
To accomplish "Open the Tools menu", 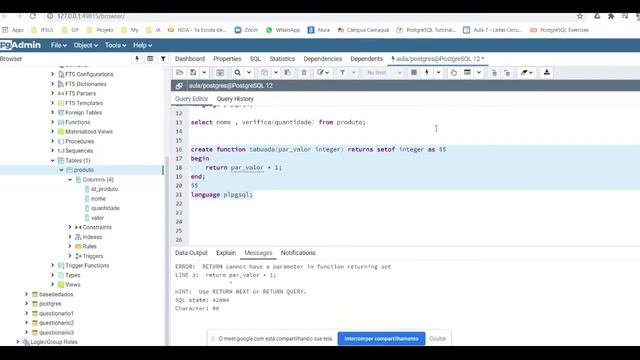I will (x=116, y=45).
